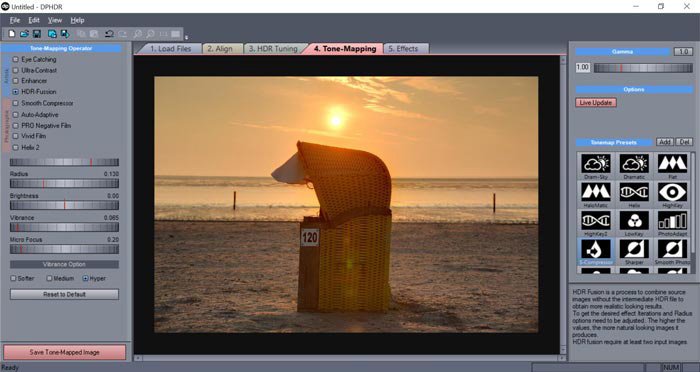Choose the Medium vibrance option

tap(60, 278)
